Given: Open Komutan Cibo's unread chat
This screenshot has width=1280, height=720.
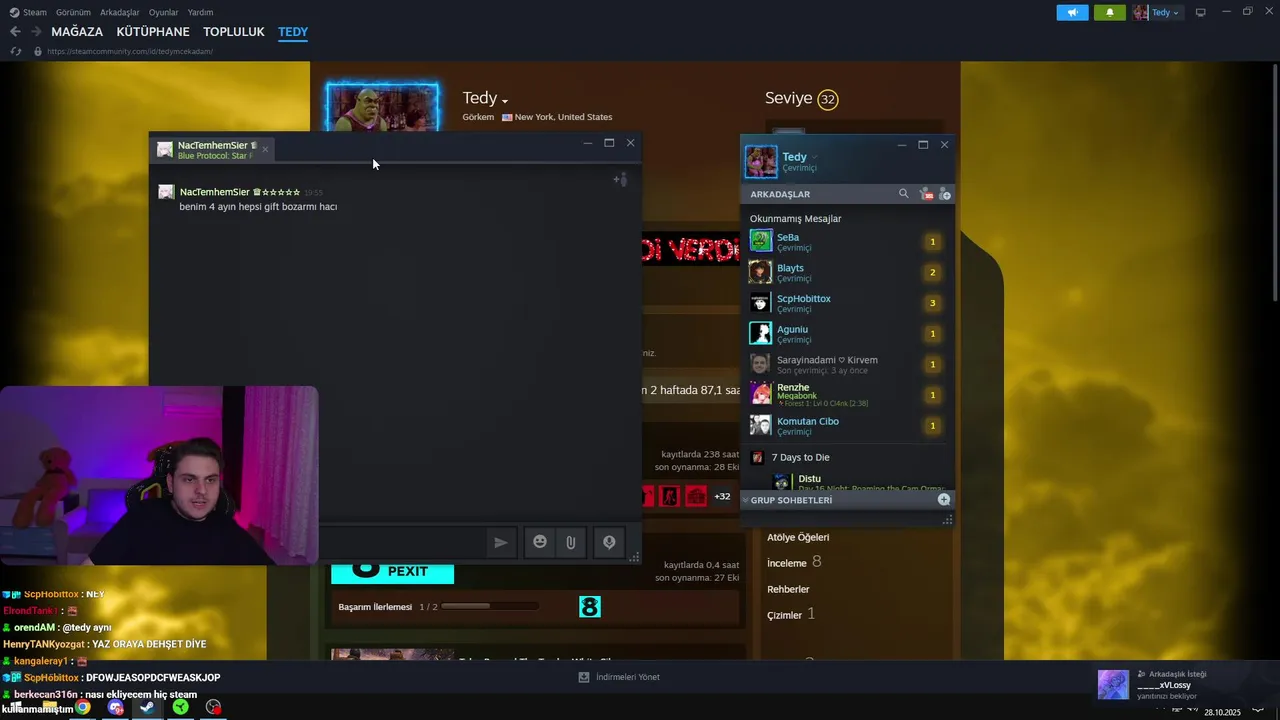Looking at the screenshot, I should (846, 426).
